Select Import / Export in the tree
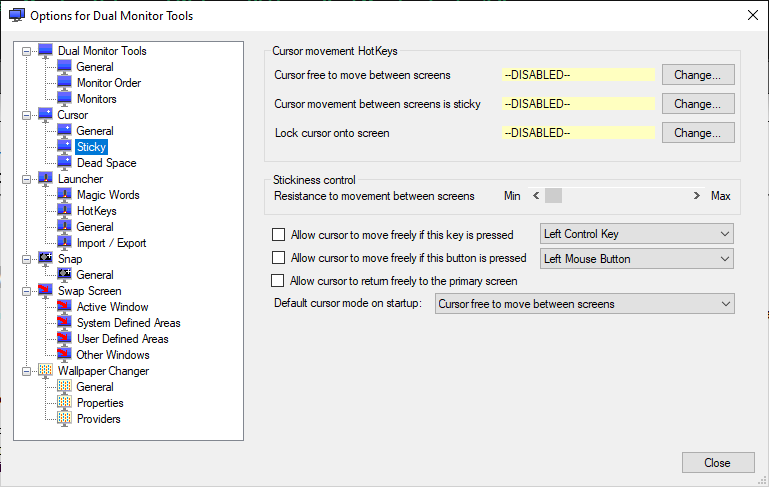The image size is (769, 487). 111,243
